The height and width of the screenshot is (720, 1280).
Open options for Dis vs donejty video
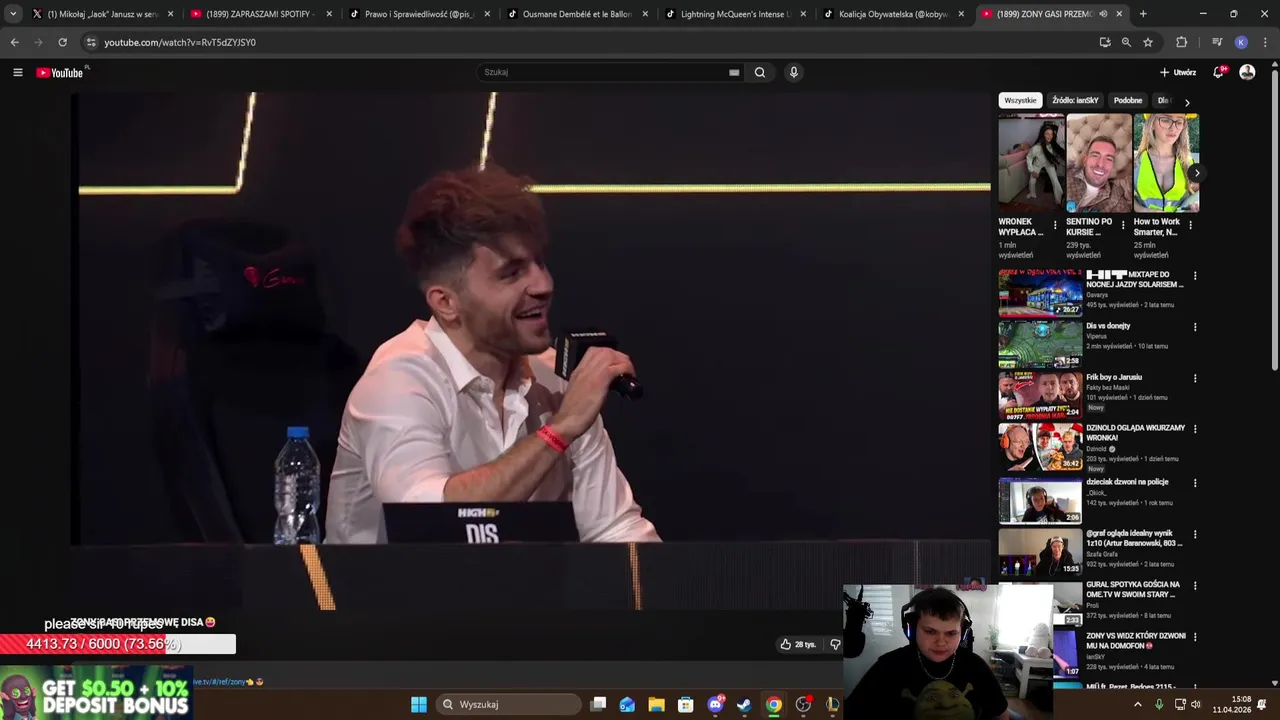pos(1194,327)
